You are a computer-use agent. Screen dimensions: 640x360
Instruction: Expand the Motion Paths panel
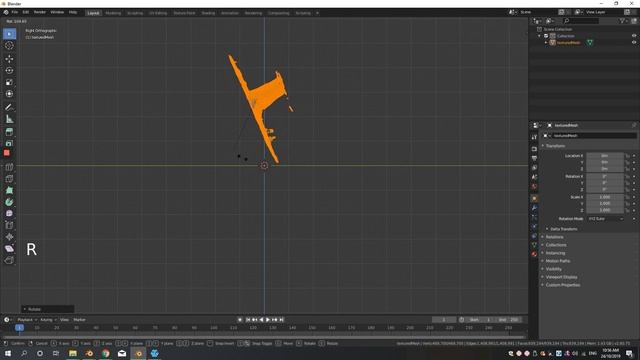pyautogui.click(x=558, y=261)
